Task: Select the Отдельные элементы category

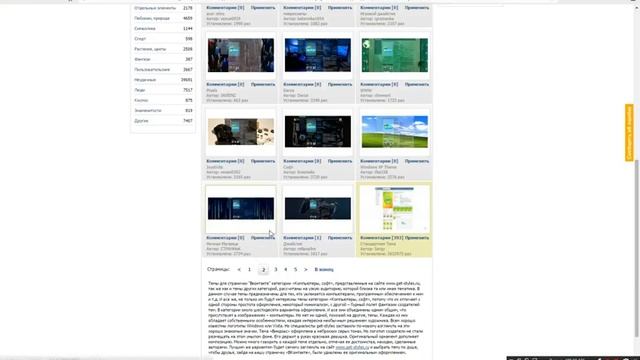Action: [x=163, y=8]
